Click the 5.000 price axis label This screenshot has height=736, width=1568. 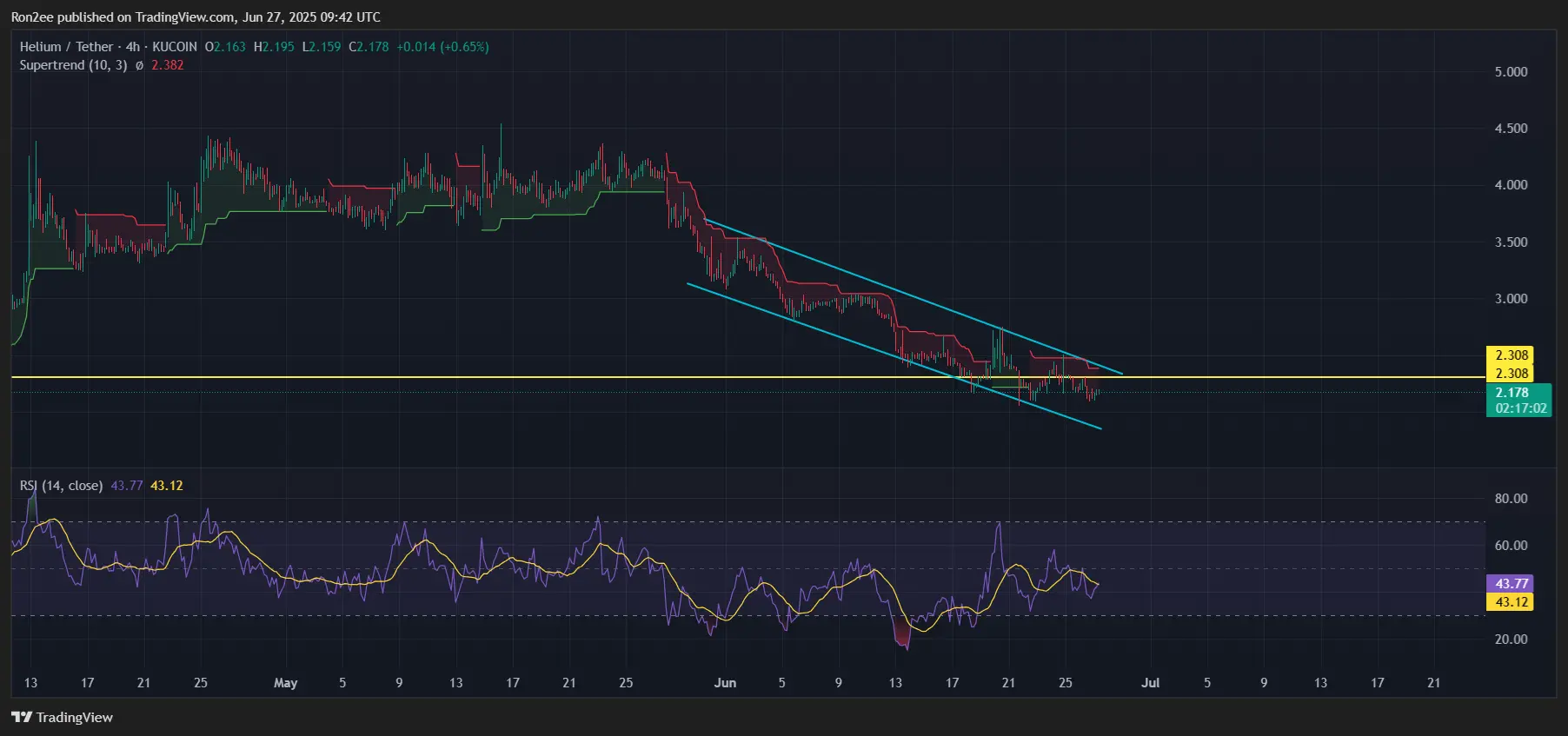click(1511, 72)
